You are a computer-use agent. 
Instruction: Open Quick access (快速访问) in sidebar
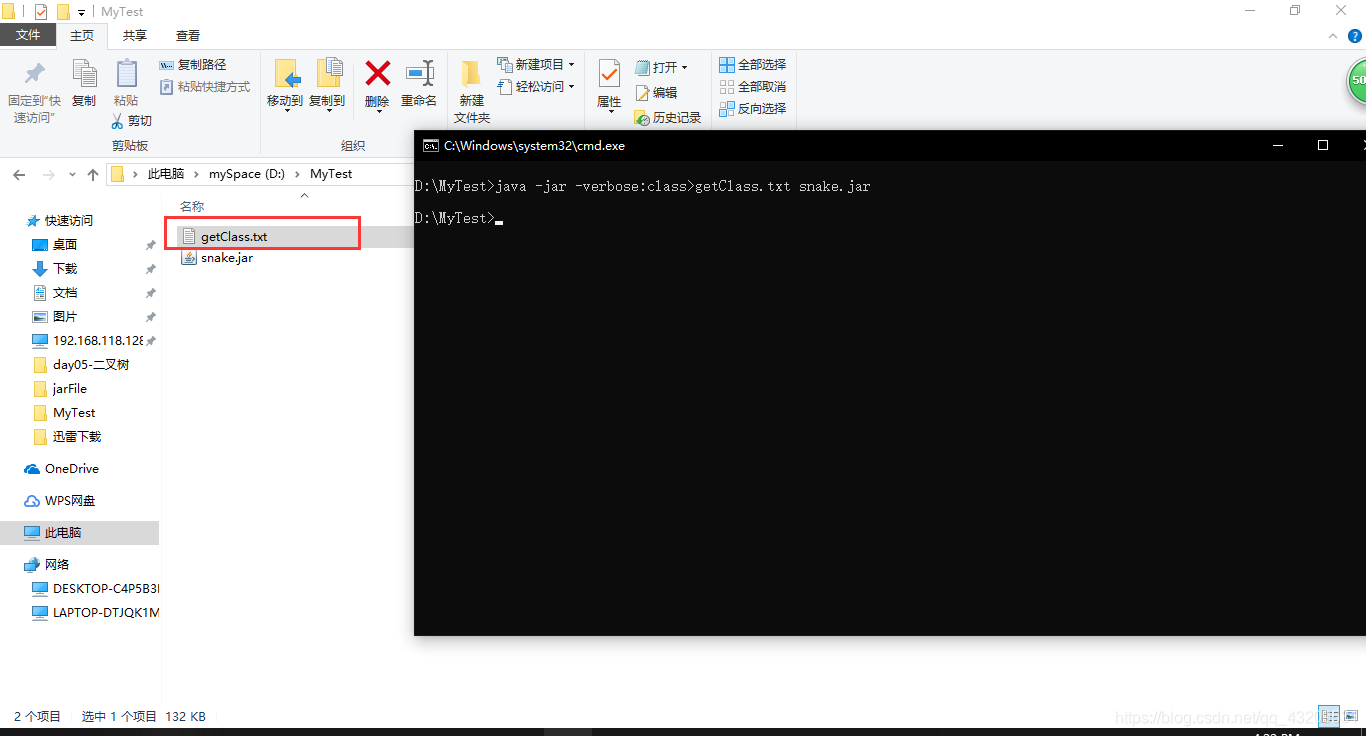pos(69,221)
